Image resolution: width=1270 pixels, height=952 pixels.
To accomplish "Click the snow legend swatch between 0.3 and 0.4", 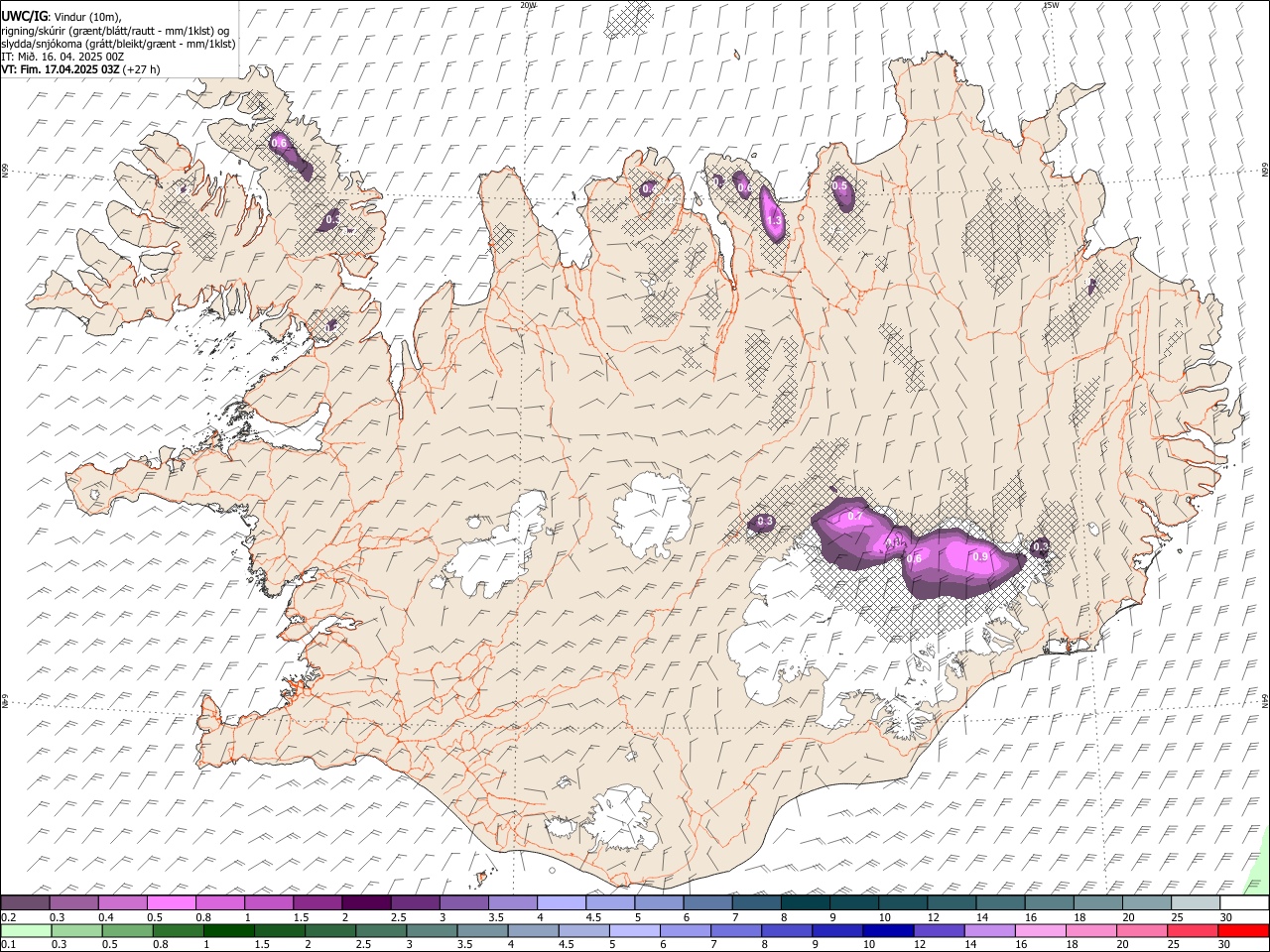I will tap(74, 902).
